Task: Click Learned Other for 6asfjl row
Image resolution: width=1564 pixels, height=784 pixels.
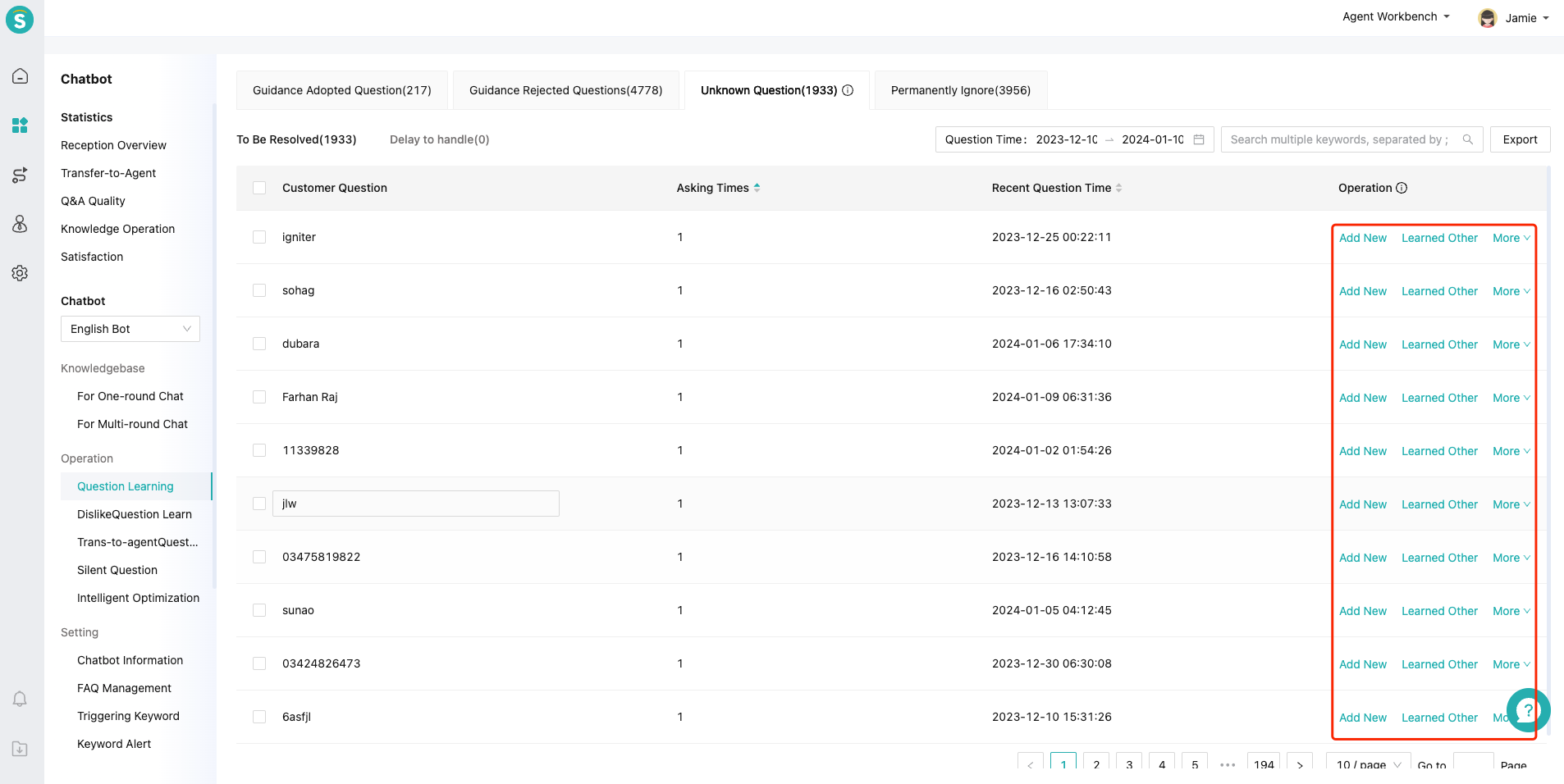Action: (1439, 718)
